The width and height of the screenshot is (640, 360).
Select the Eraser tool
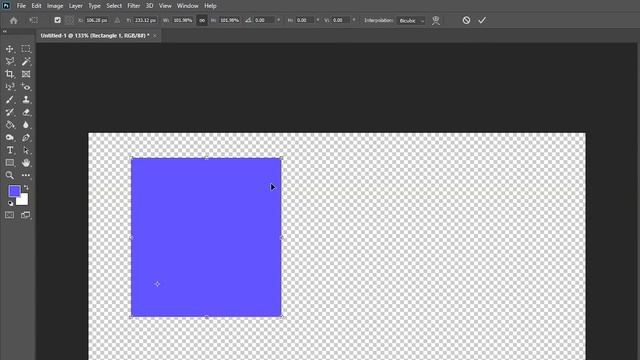pos(26,112)
